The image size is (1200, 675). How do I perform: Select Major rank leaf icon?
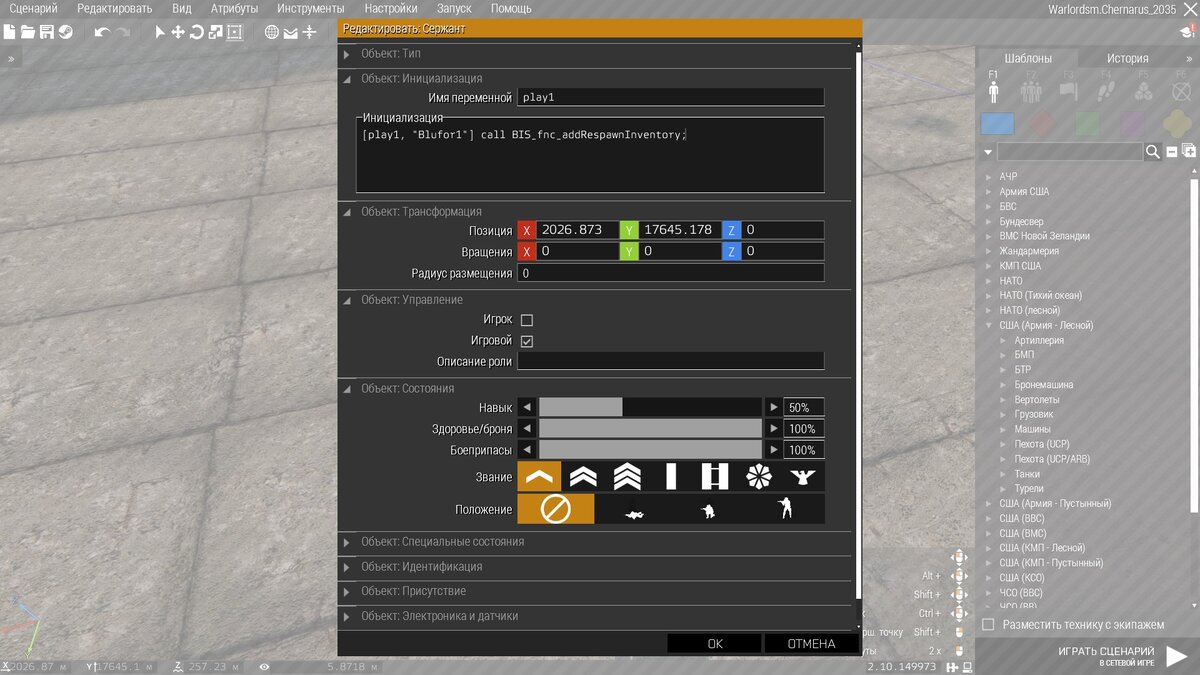(759, 477)
